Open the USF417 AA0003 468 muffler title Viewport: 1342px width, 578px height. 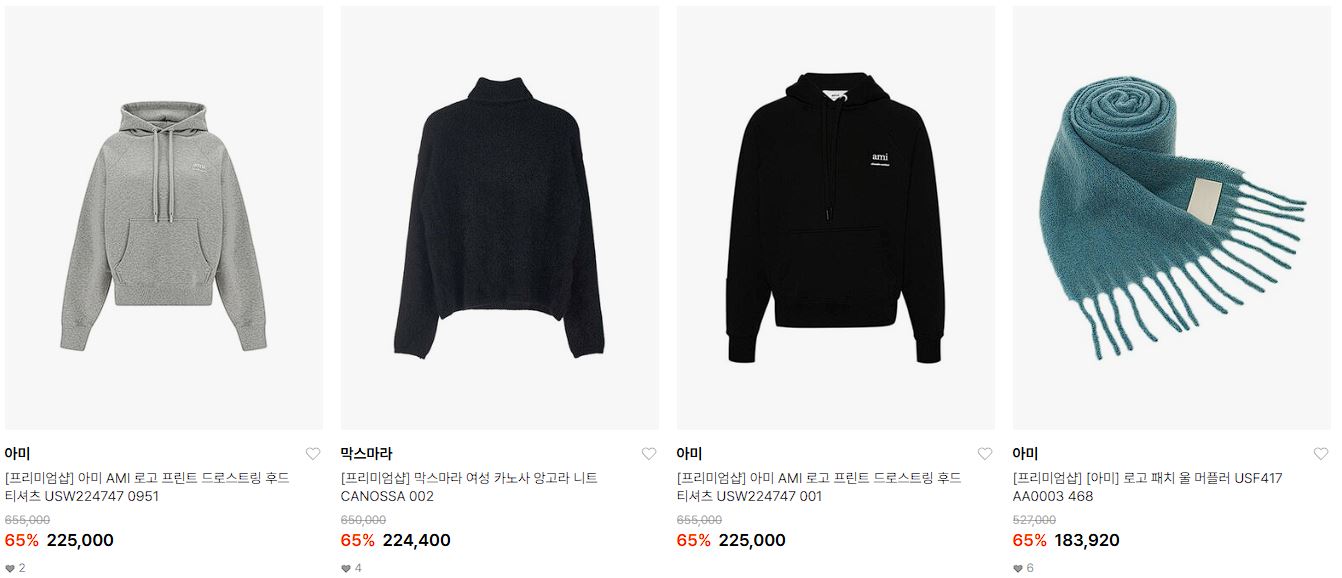point(1147,487)
